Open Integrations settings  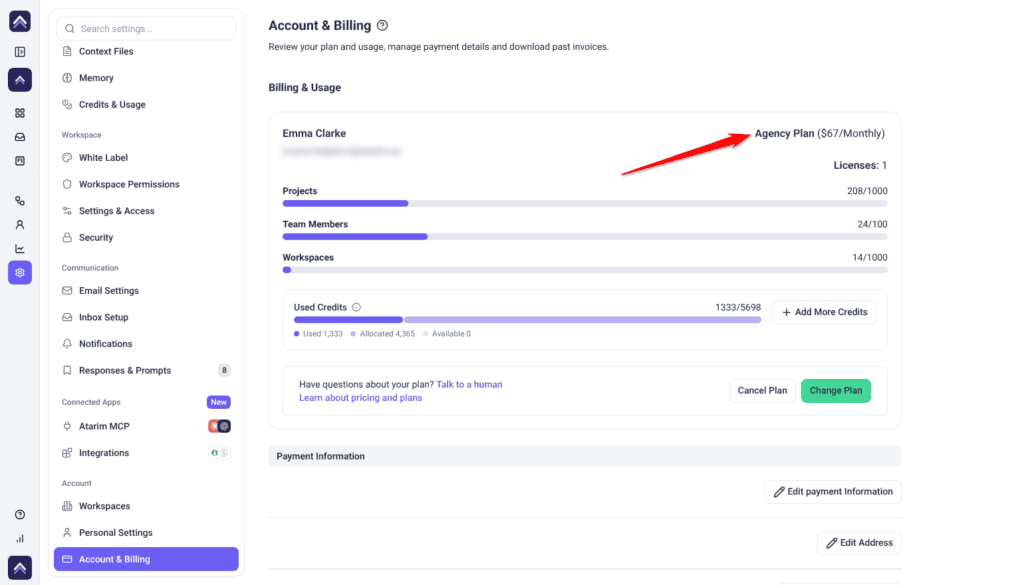tap(146, 452)
